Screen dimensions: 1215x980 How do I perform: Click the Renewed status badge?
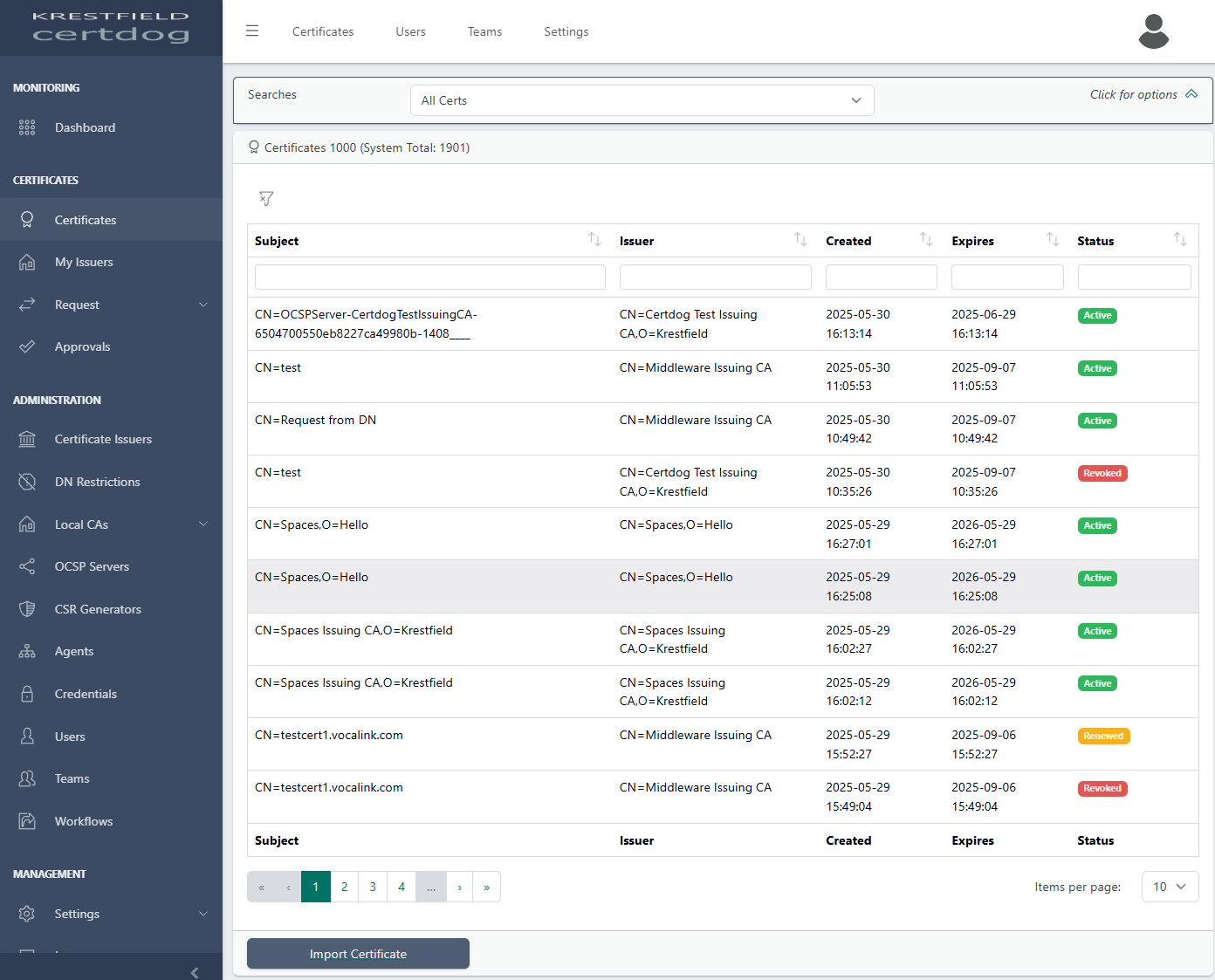click(1103, 736)
